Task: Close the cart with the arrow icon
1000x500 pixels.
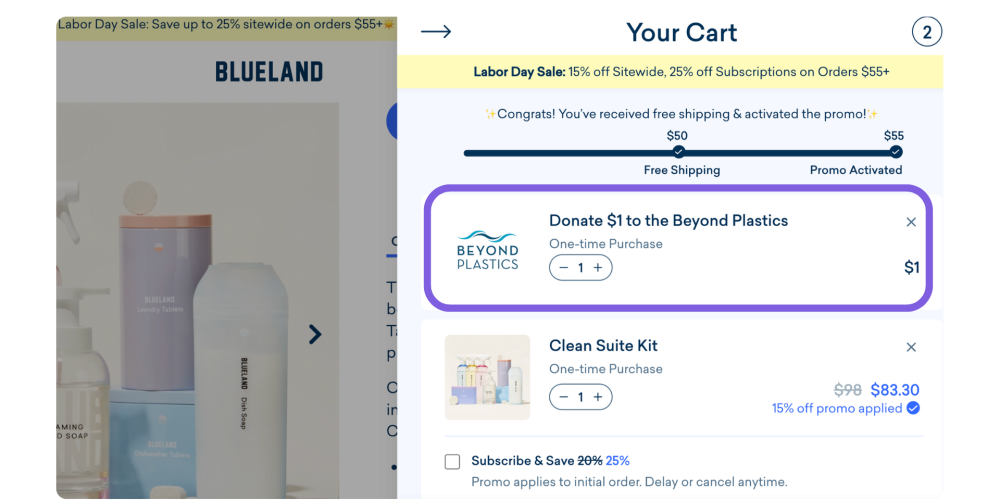Action: click(x=436, y=32)
